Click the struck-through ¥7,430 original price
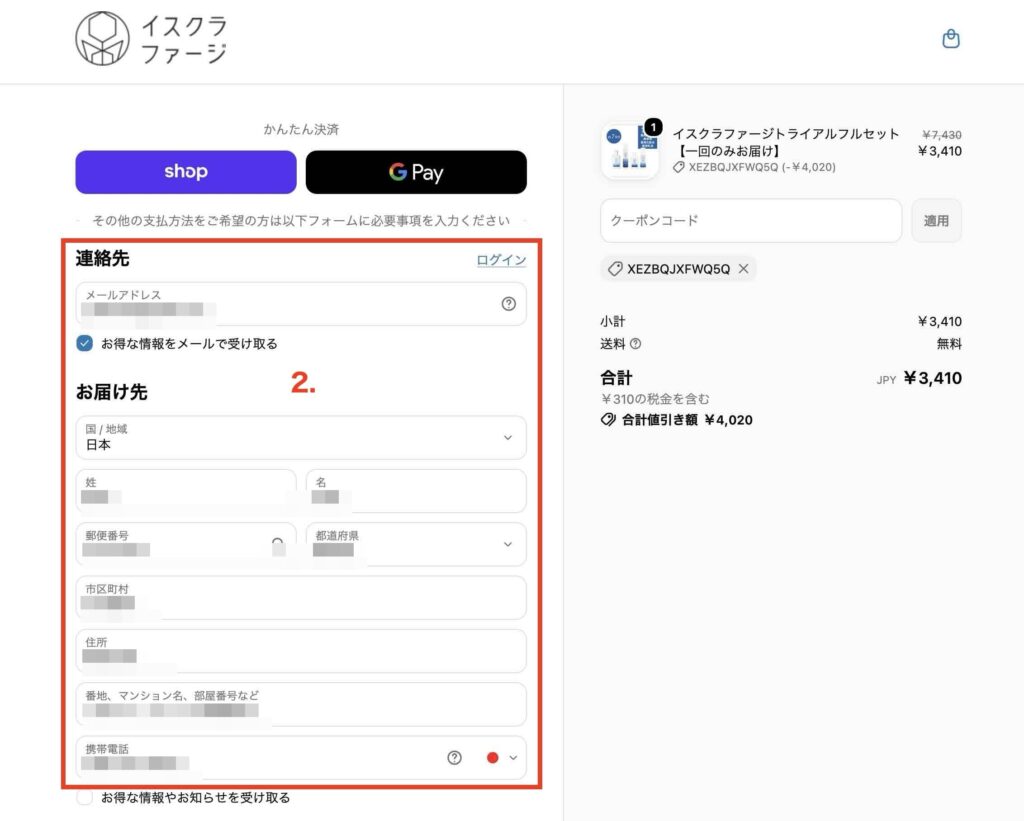This screenshot has height=821, width=1024. 942,135
